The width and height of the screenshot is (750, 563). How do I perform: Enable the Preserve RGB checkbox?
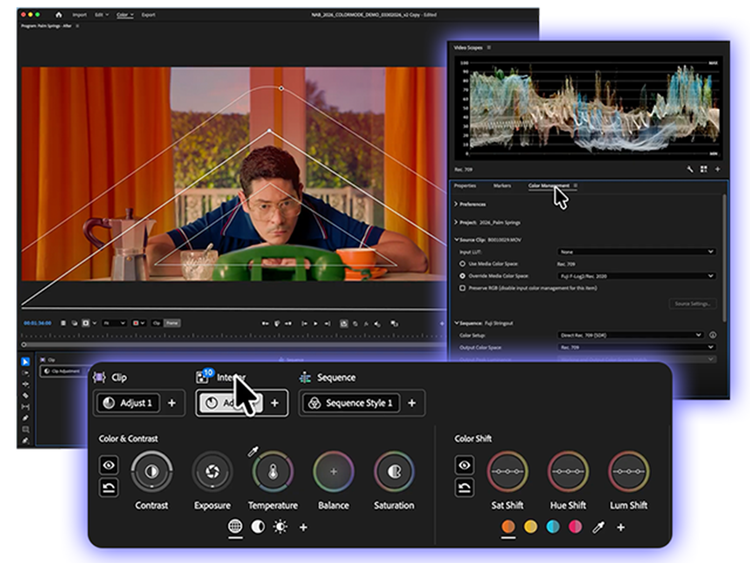[462, 287]
